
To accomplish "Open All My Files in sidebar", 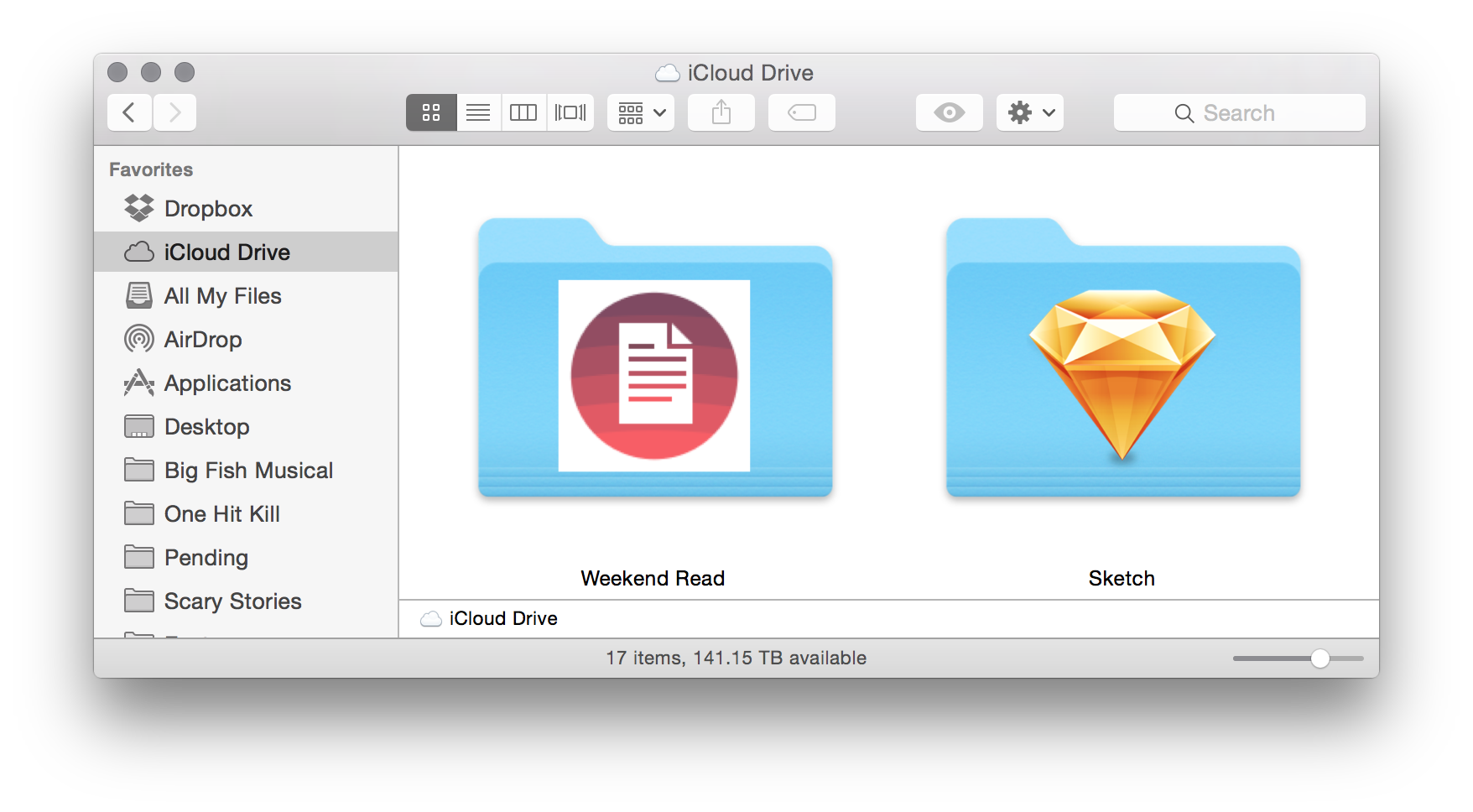I will pos(246,295).
